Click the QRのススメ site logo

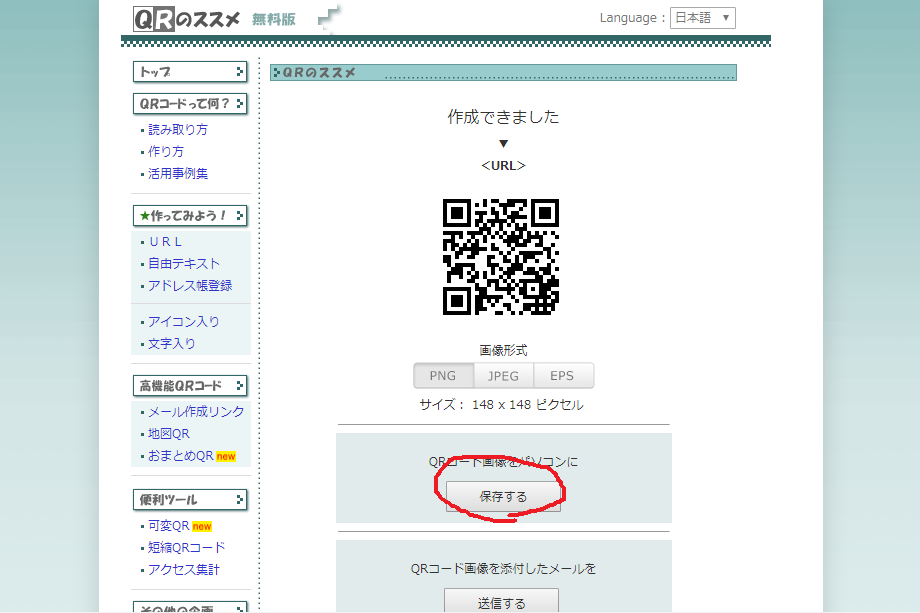186,19
